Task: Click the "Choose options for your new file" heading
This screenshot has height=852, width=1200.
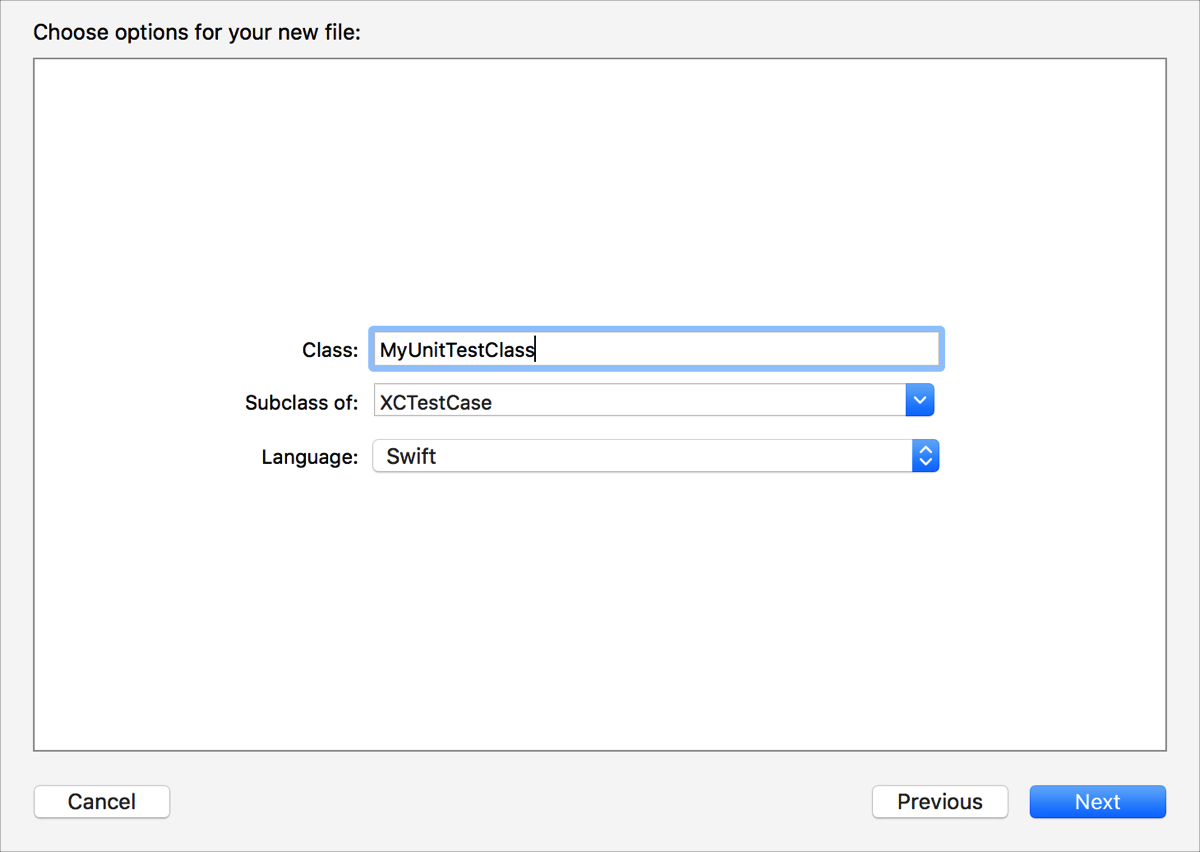Action: click(197, 32)
